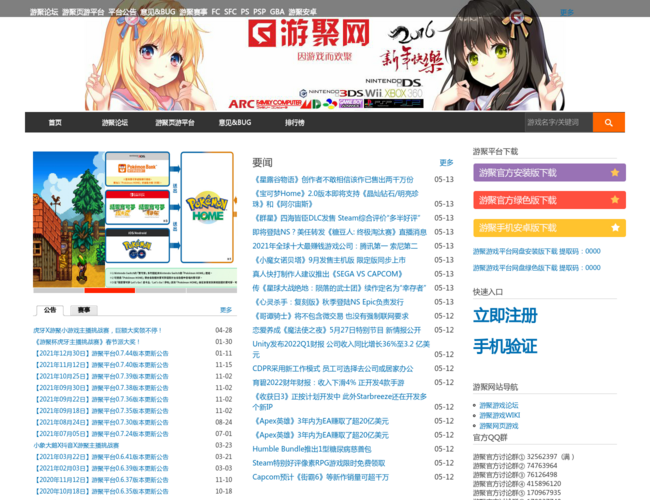
Task: Click the 手机验证 phone verification link
Action: [x=505, y=346]
